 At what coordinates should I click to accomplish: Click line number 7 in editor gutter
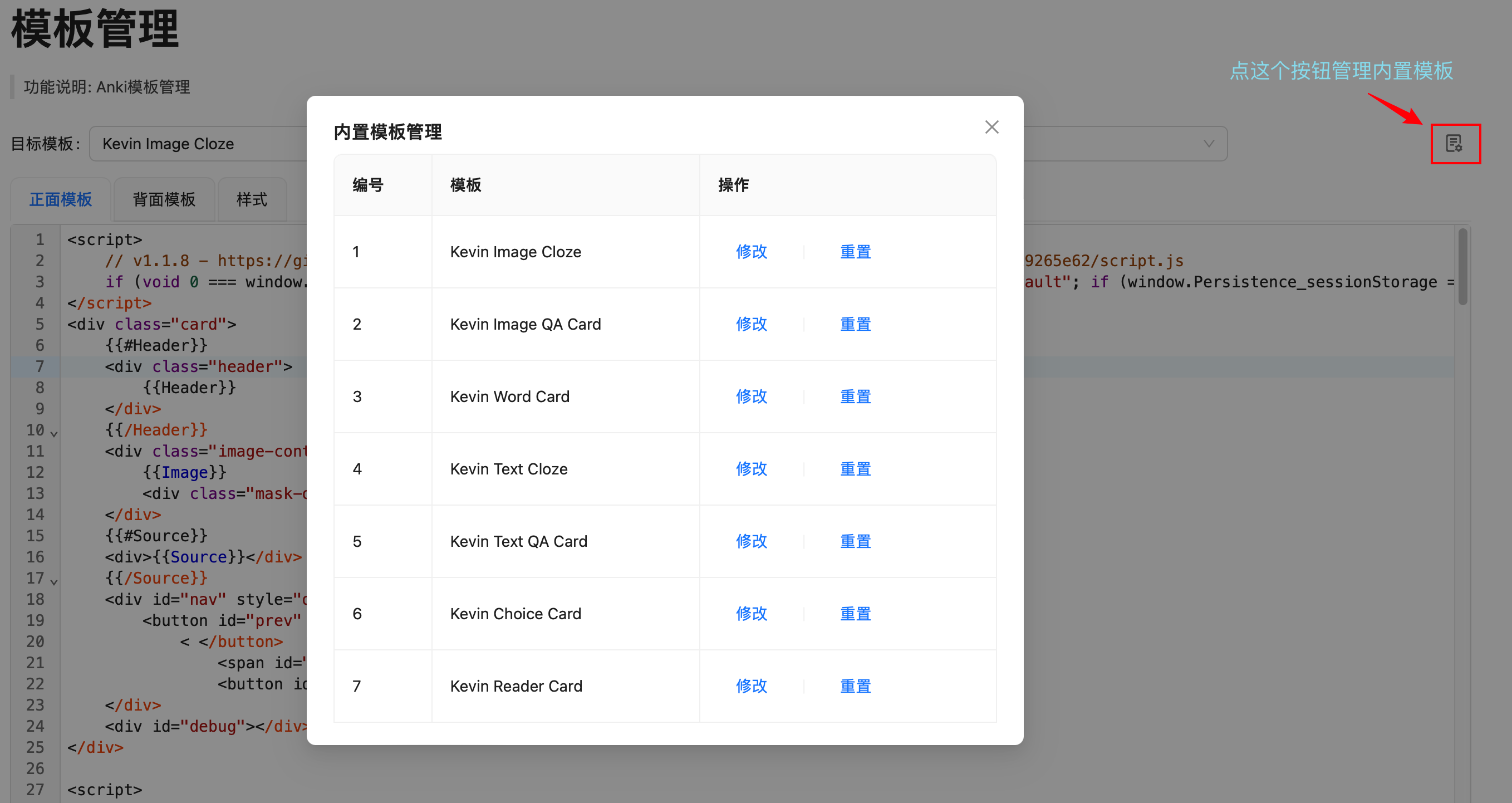40,366
